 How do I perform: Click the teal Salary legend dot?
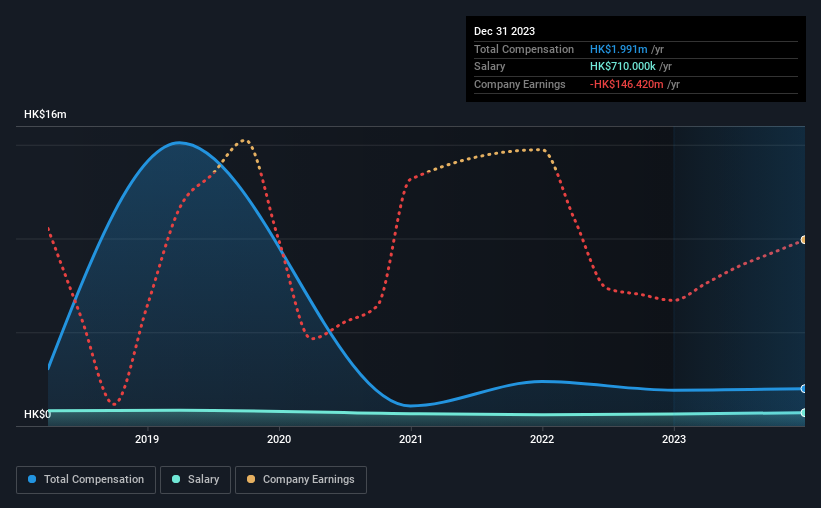(176, 479)
